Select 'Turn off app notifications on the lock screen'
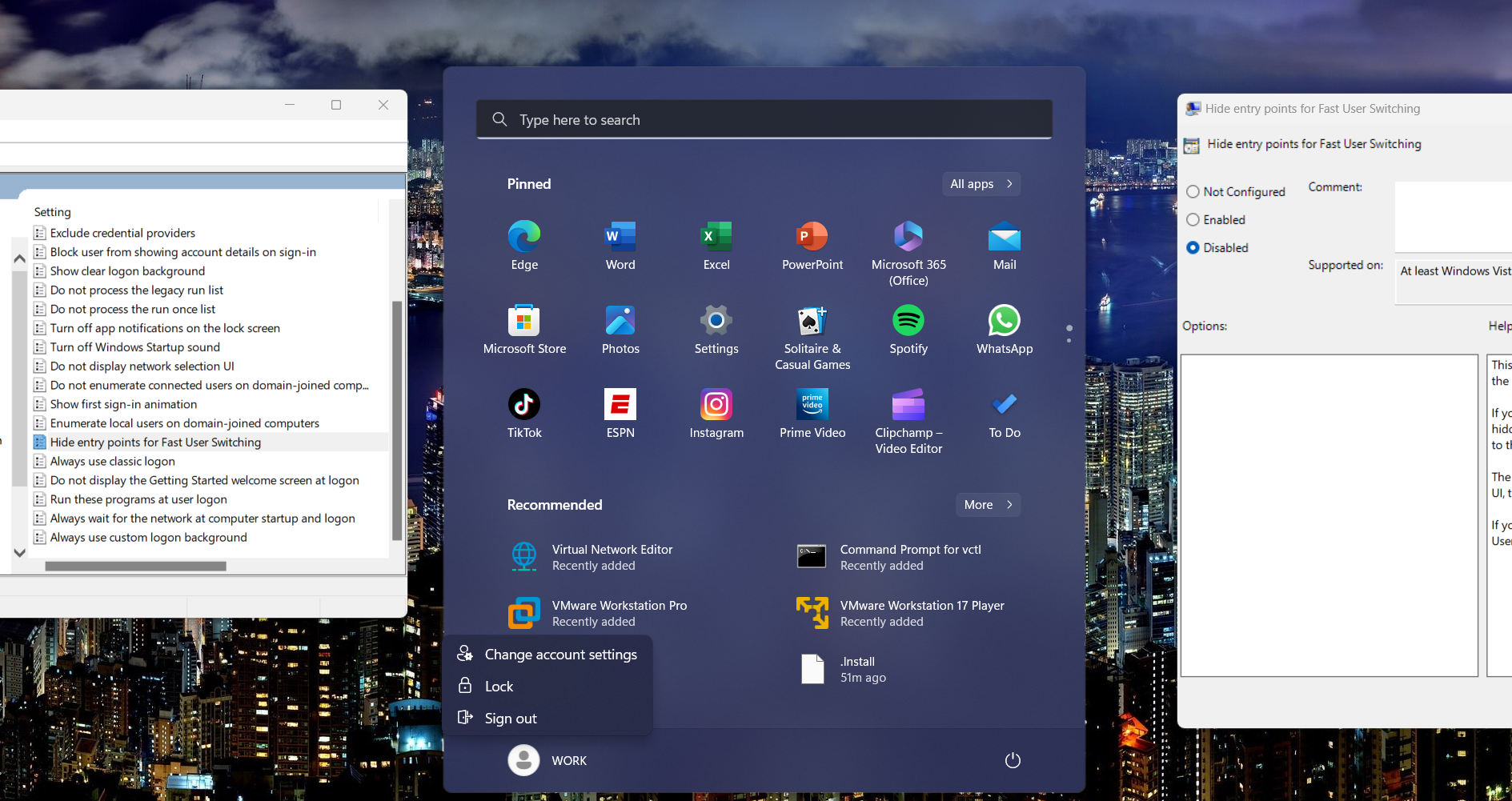The image size is (1512, 801). click(x=165, y=328)
